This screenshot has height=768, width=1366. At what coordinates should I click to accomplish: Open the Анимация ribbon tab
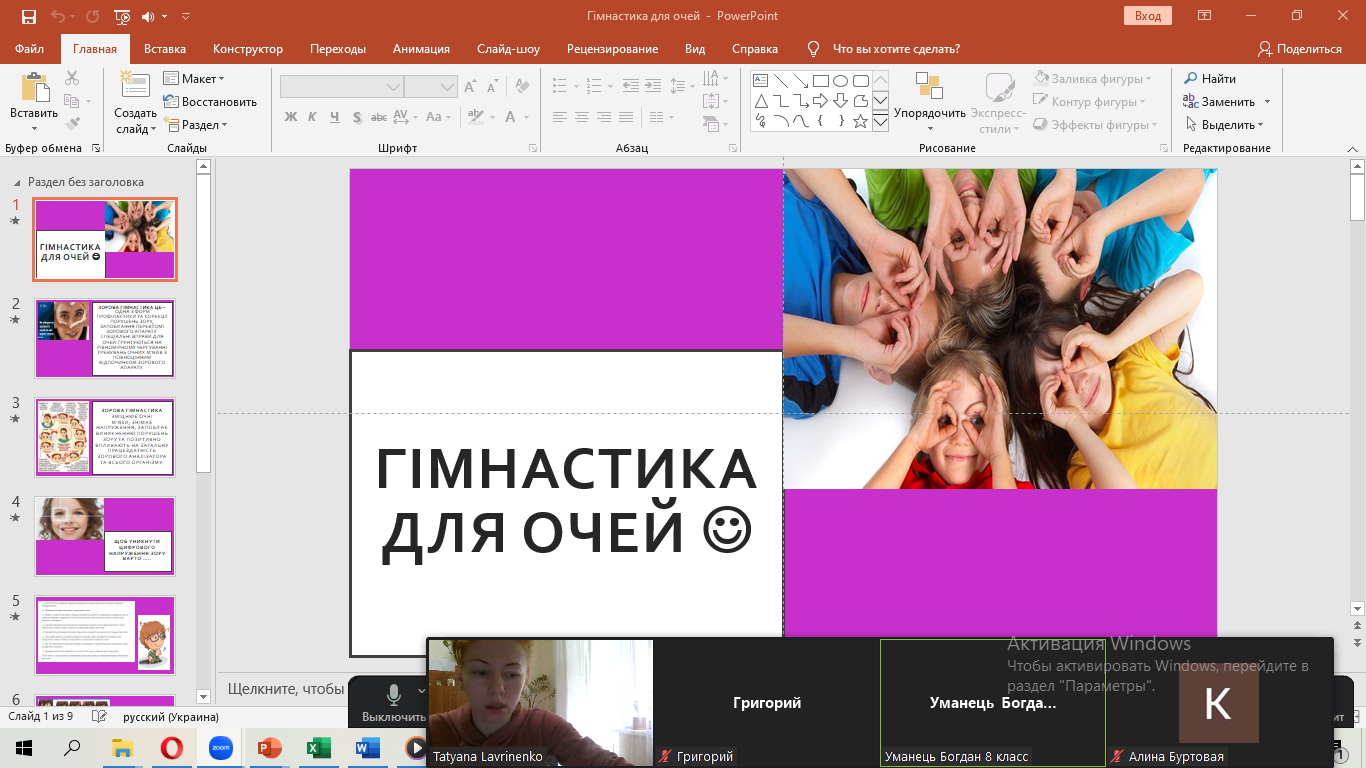421,49
